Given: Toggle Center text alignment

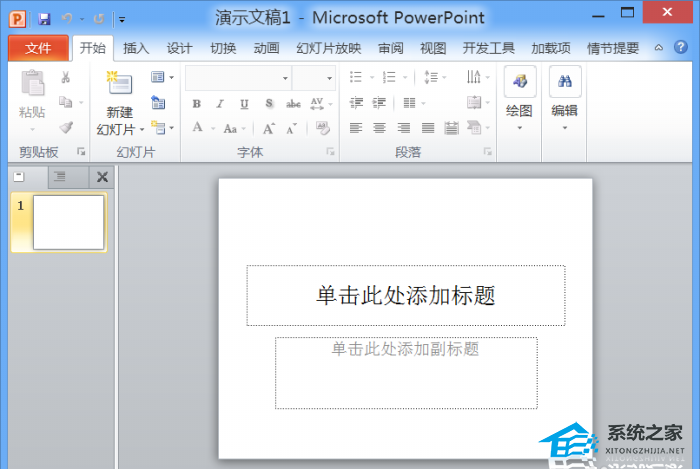Looking at the screenshot, I should tap(379, 129).
